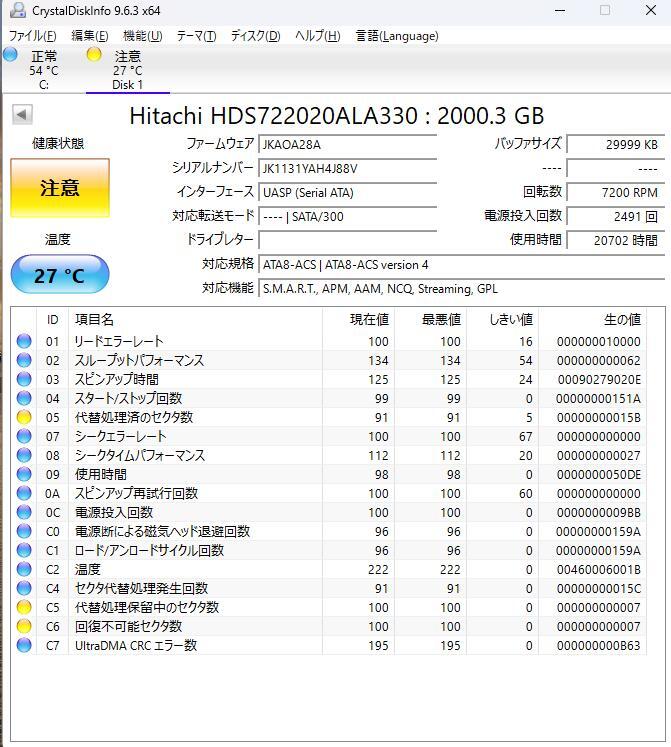This screenshot has width=671, height=747.
Task: Open the 機能(N) menu
Action: click(141, 36)
